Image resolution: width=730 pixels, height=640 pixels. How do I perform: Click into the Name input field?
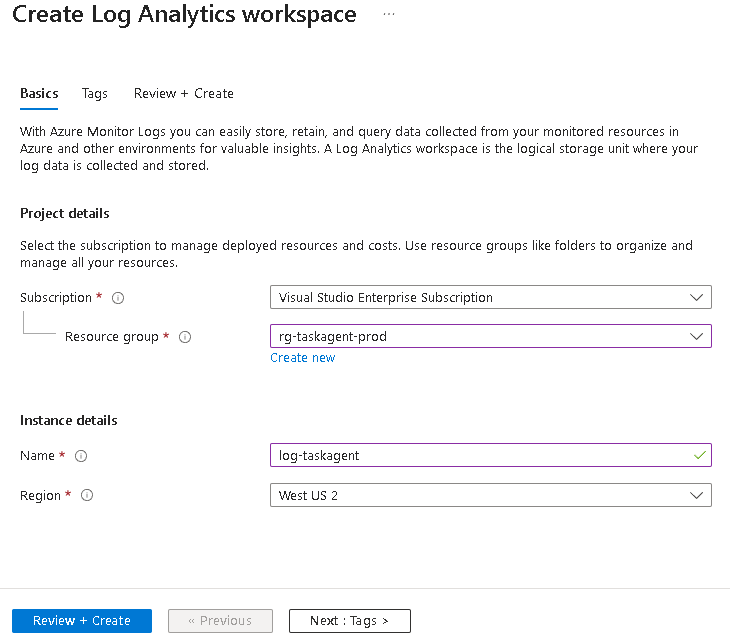click(x=491, y=455)
